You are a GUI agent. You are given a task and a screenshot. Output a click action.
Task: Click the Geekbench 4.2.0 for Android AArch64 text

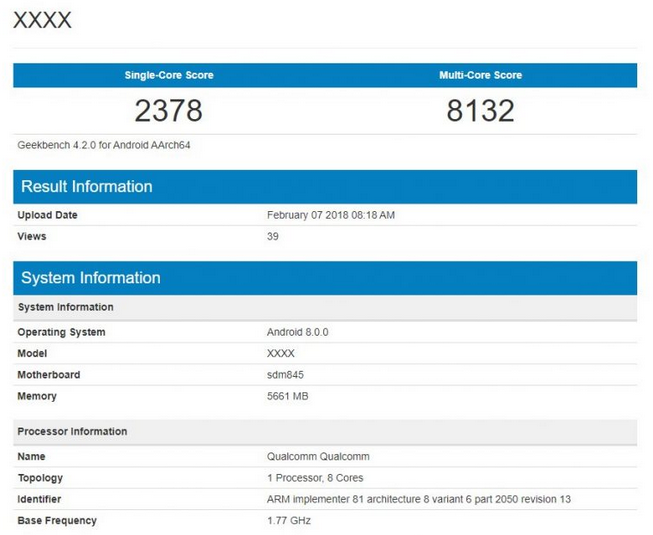(104, 145)
